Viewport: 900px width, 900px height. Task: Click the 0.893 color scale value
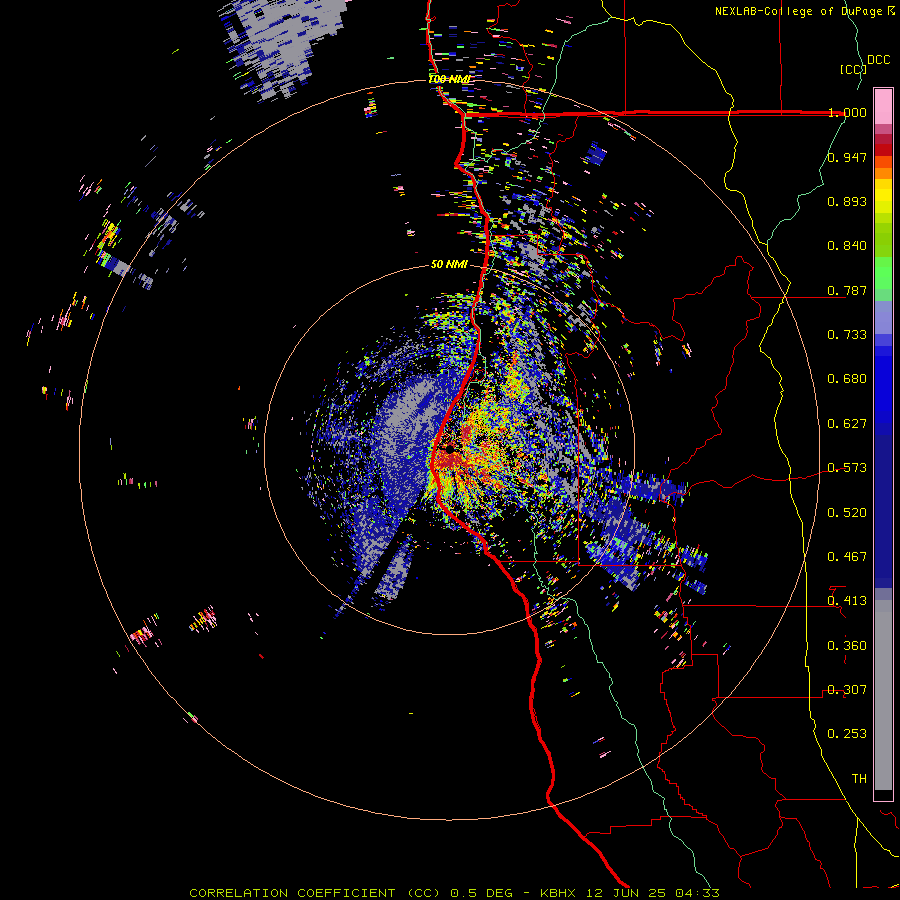[x=847, y=201]
